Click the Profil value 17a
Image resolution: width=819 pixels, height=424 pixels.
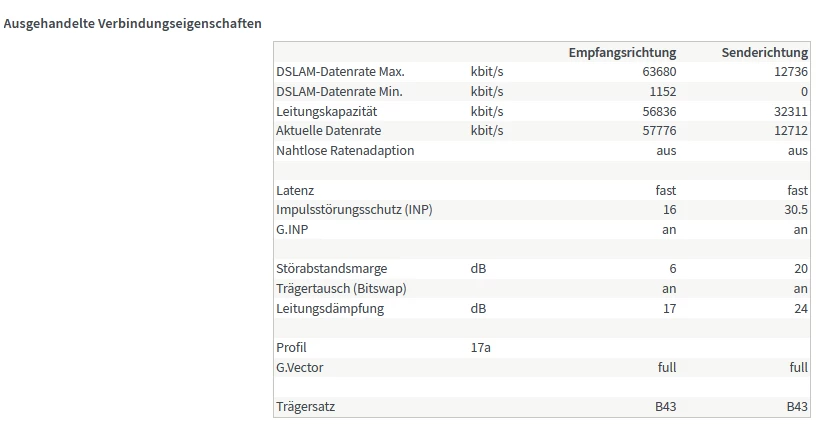[481, 348]
